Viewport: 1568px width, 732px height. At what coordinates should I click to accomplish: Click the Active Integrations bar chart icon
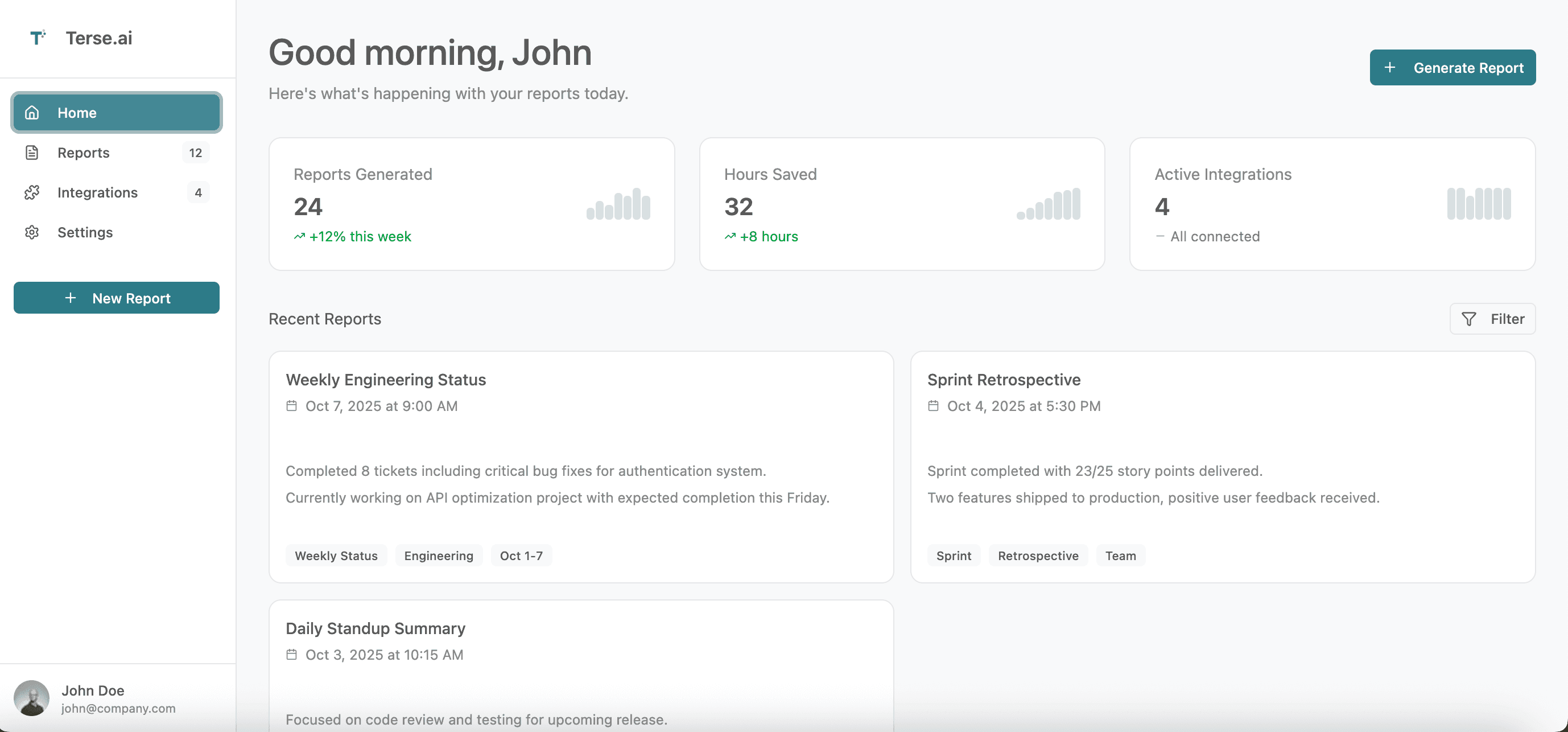point(1479,203)
